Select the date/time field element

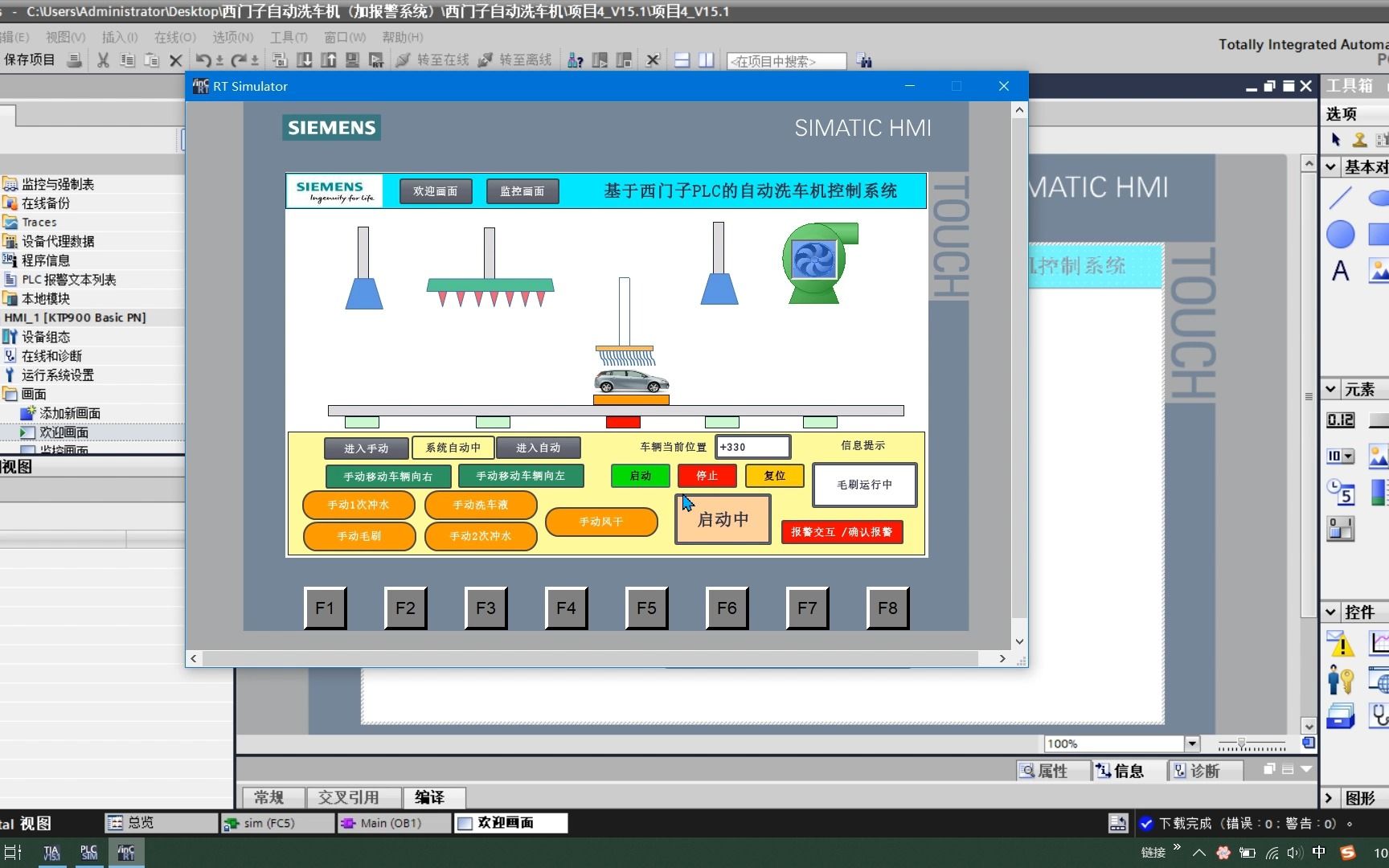tap(1340, 491)
